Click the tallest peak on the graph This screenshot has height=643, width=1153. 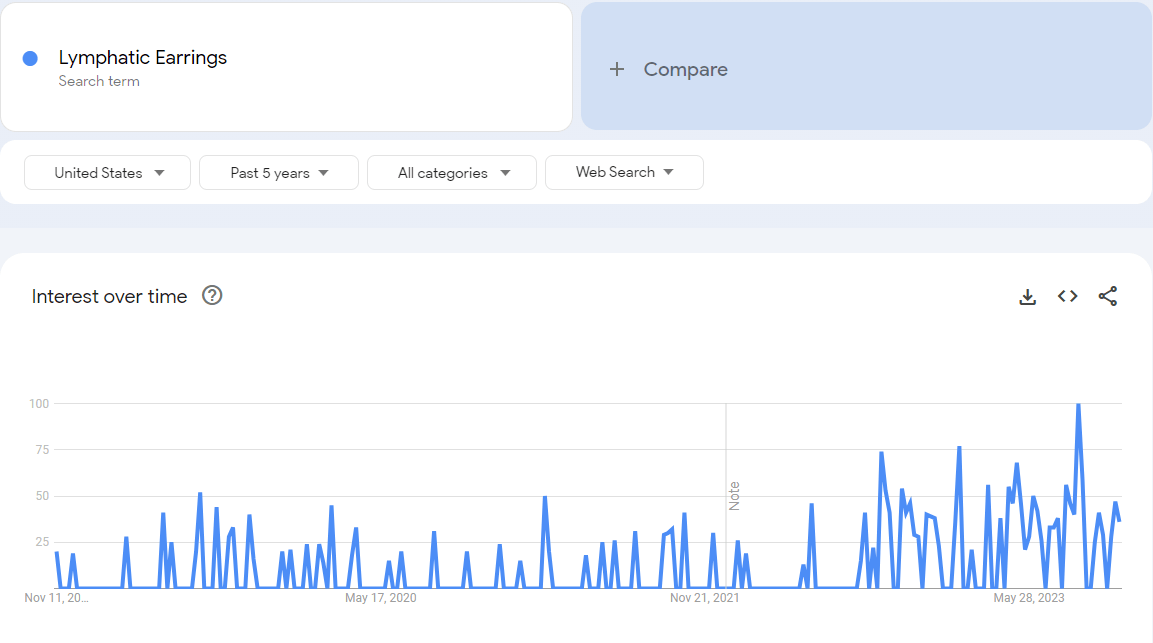tap(1077, 406)
